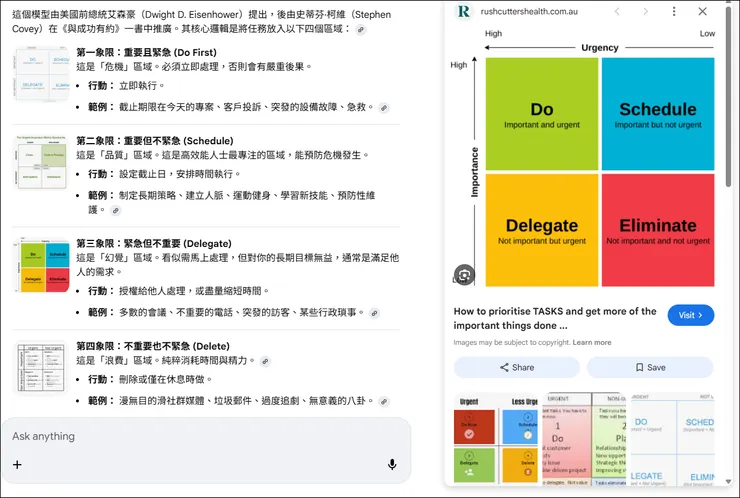Screen dimensions: 740x498
Task: Click source link icon after 無意義的八卦
Action: [384, 402]
